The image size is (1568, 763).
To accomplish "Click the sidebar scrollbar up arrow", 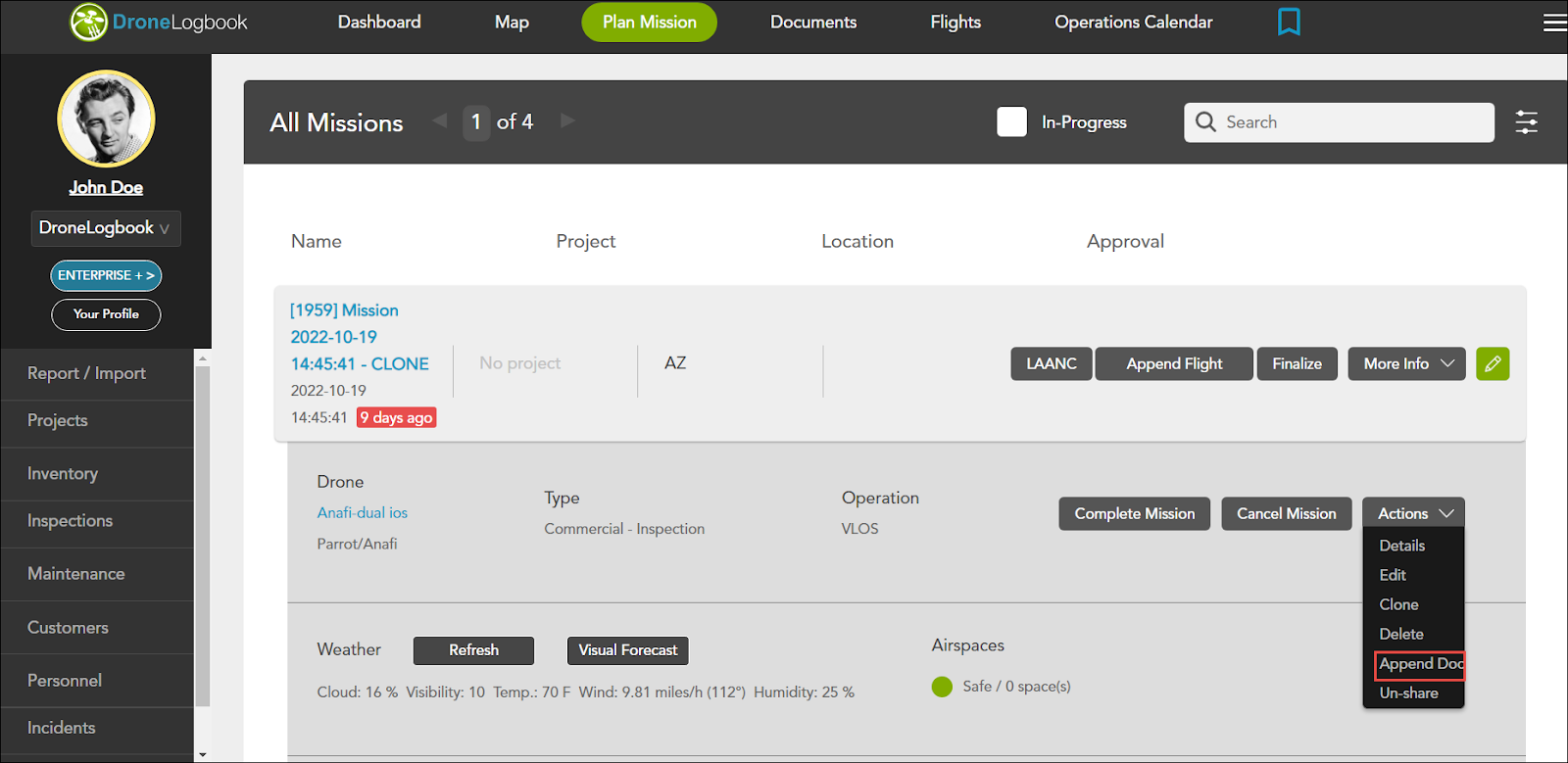I will (203, 358).
